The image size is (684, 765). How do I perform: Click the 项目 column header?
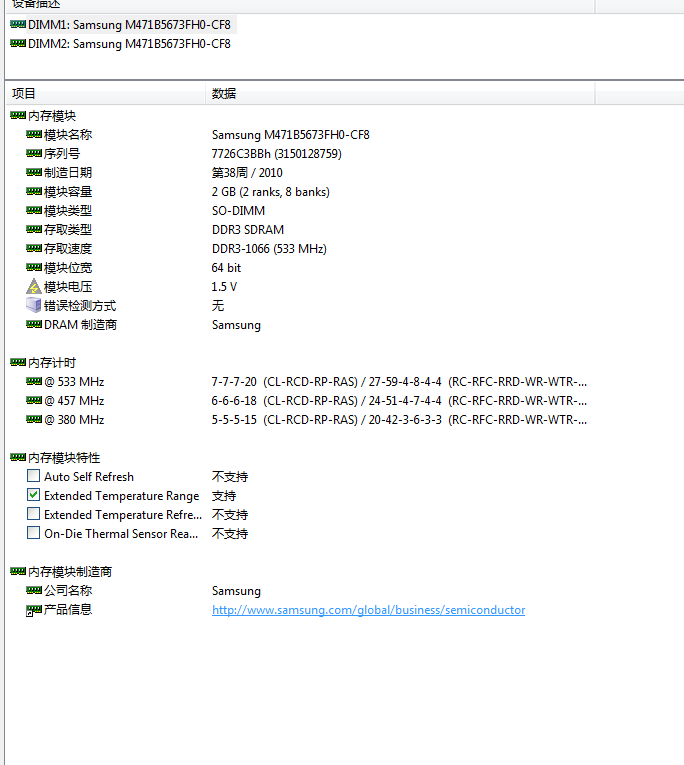pos(105,93)
